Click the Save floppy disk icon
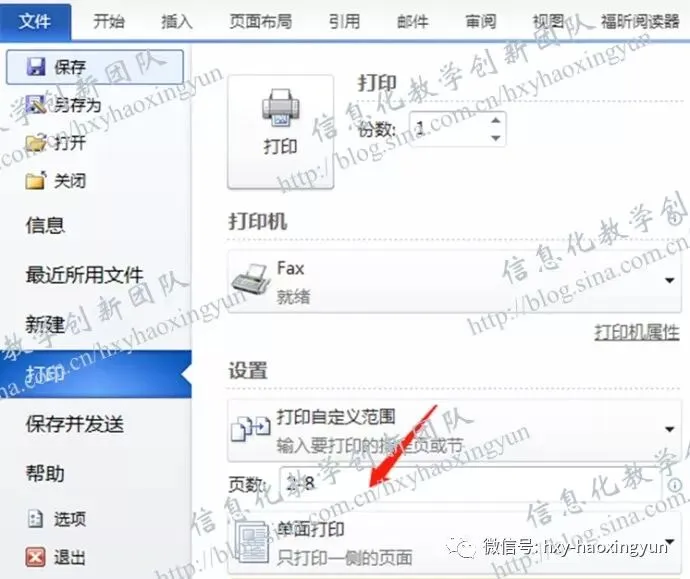This screenshot has width=690, height=579. [36, 67]
